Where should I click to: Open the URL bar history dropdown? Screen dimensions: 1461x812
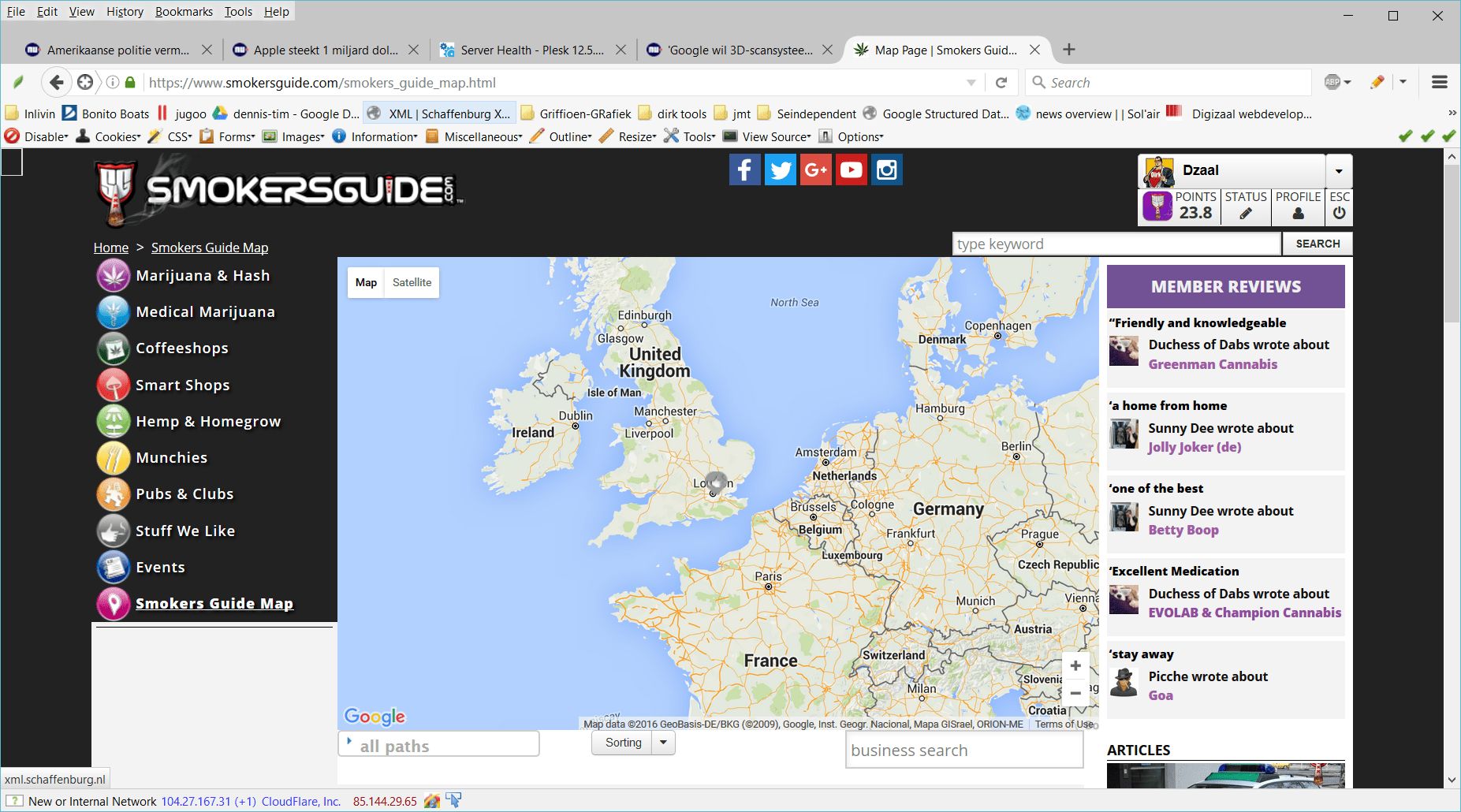pyautogui.click(x=971, y=83)
